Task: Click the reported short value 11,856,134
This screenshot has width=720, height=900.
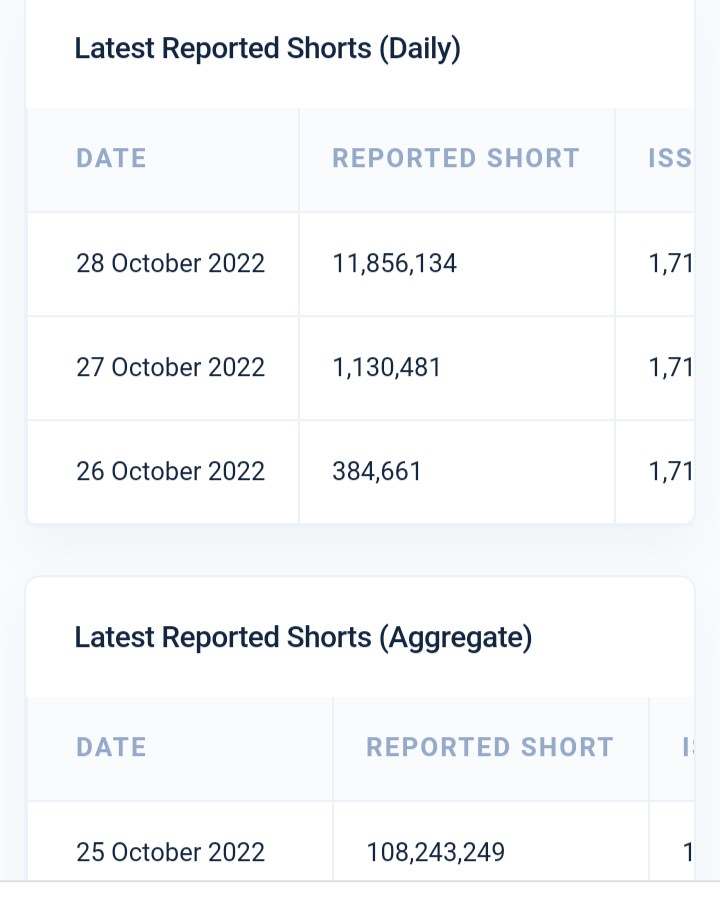Action: point(394,264)
